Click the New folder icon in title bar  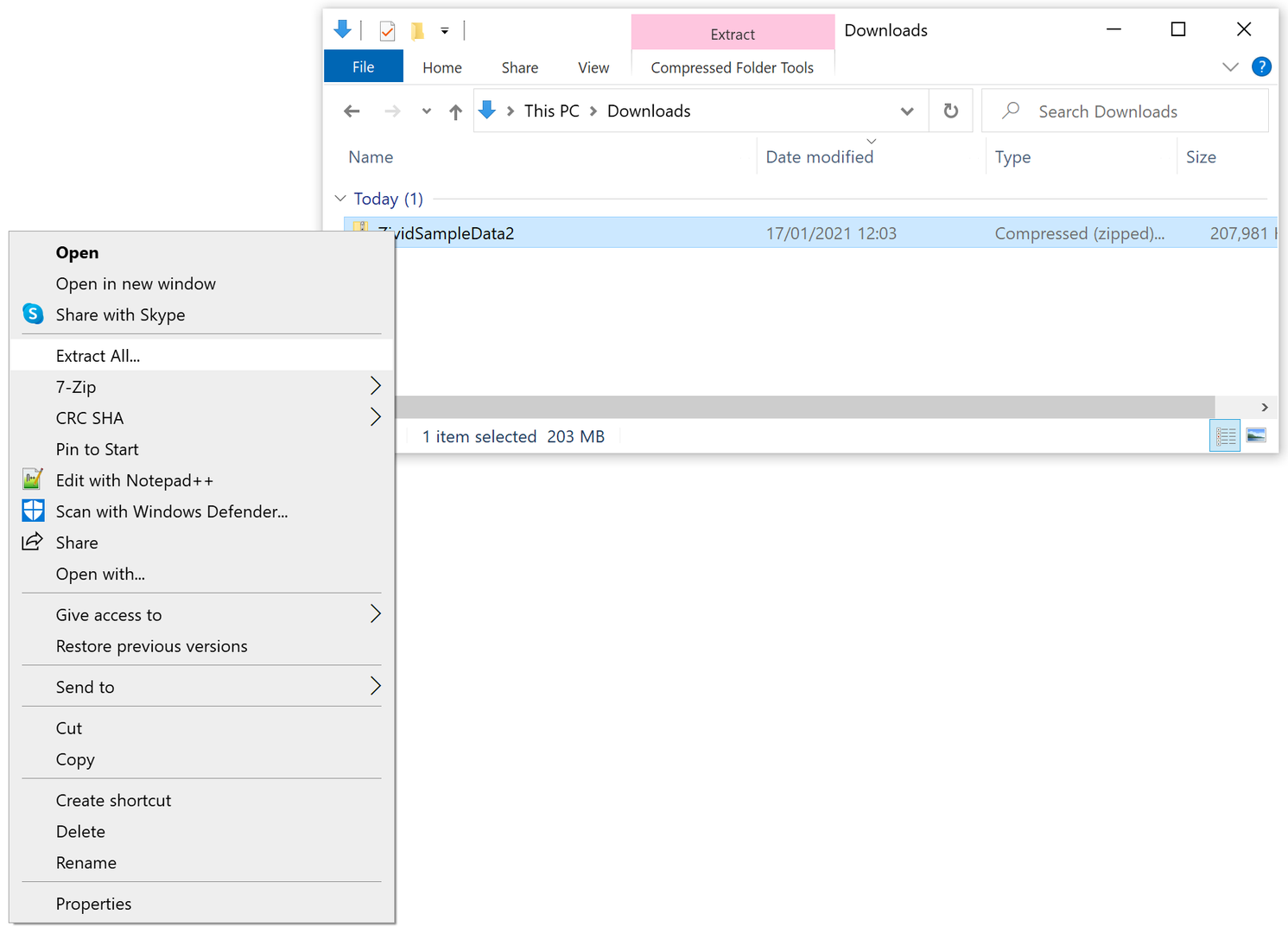click(417, 31)
